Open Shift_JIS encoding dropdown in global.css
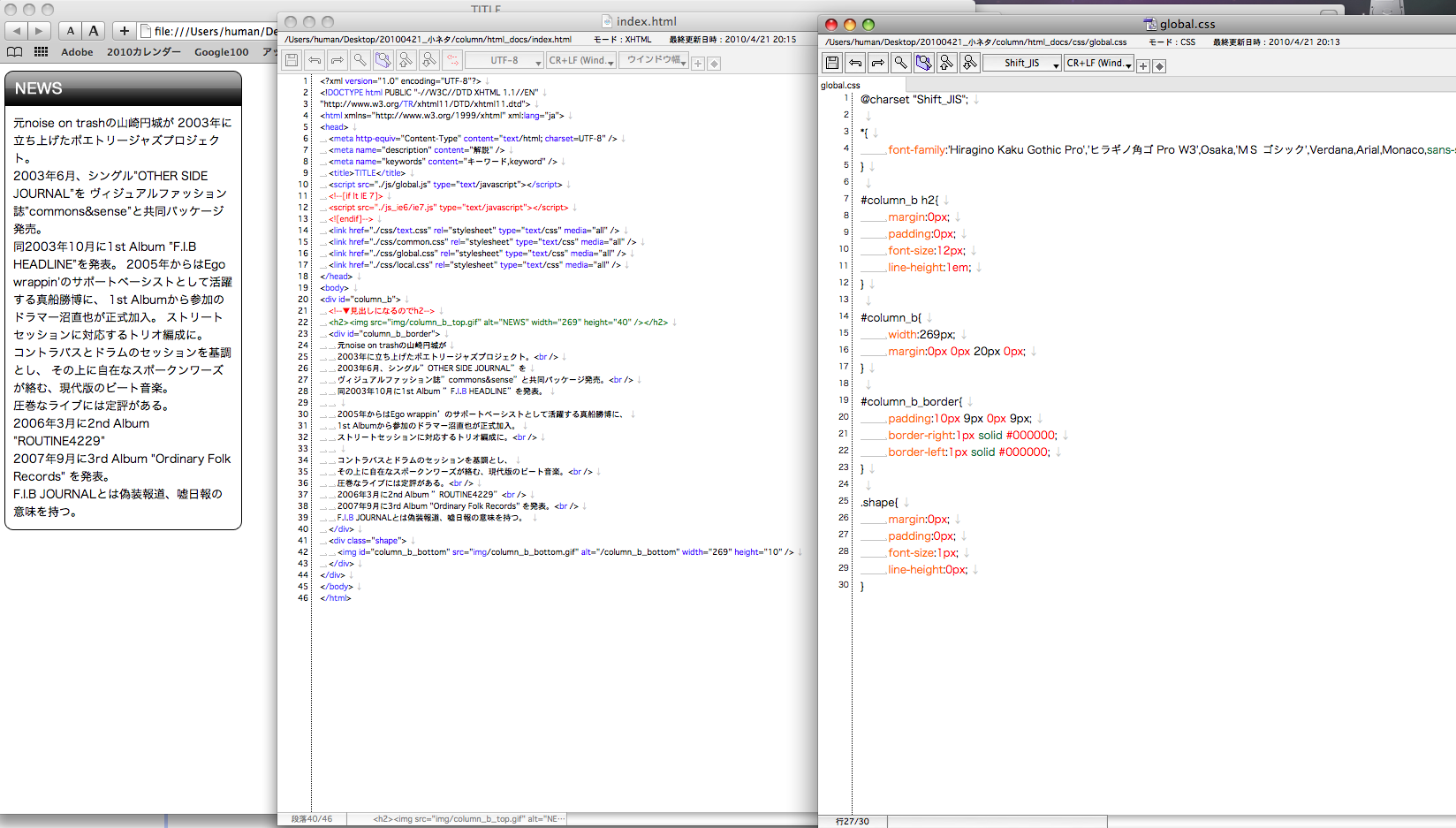The image size is (1456, 828). [1021, 63]
